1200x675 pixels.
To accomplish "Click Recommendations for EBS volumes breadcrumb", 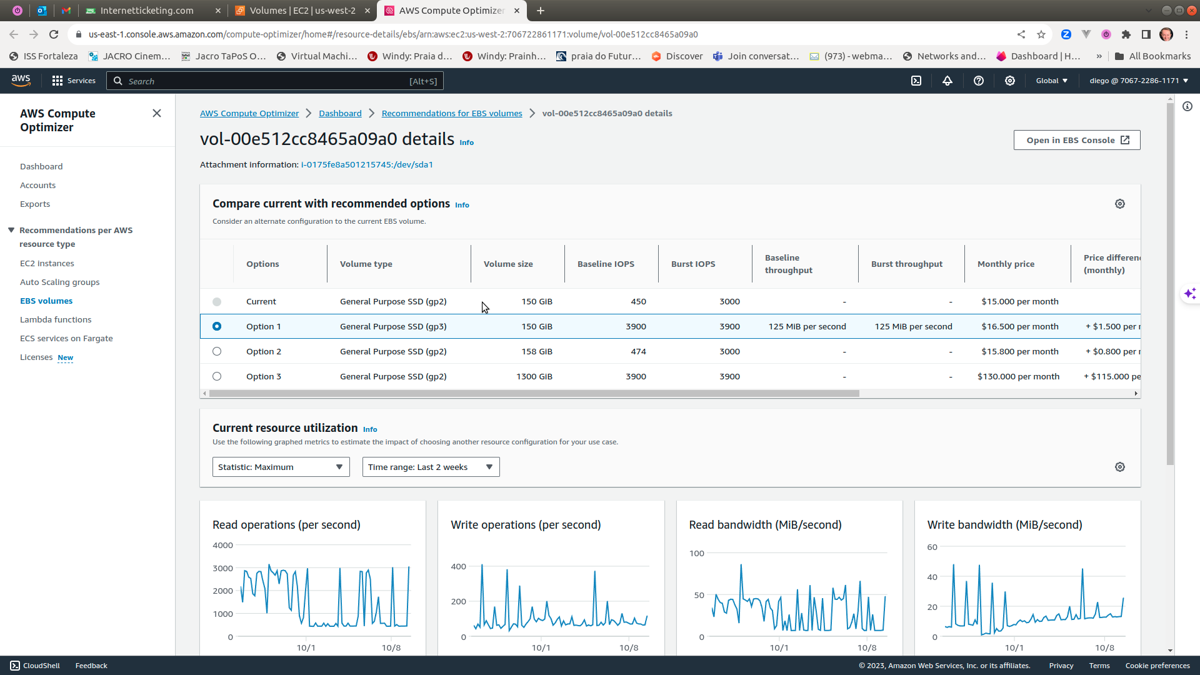I will pyautogui.click(x=452, y=113).
